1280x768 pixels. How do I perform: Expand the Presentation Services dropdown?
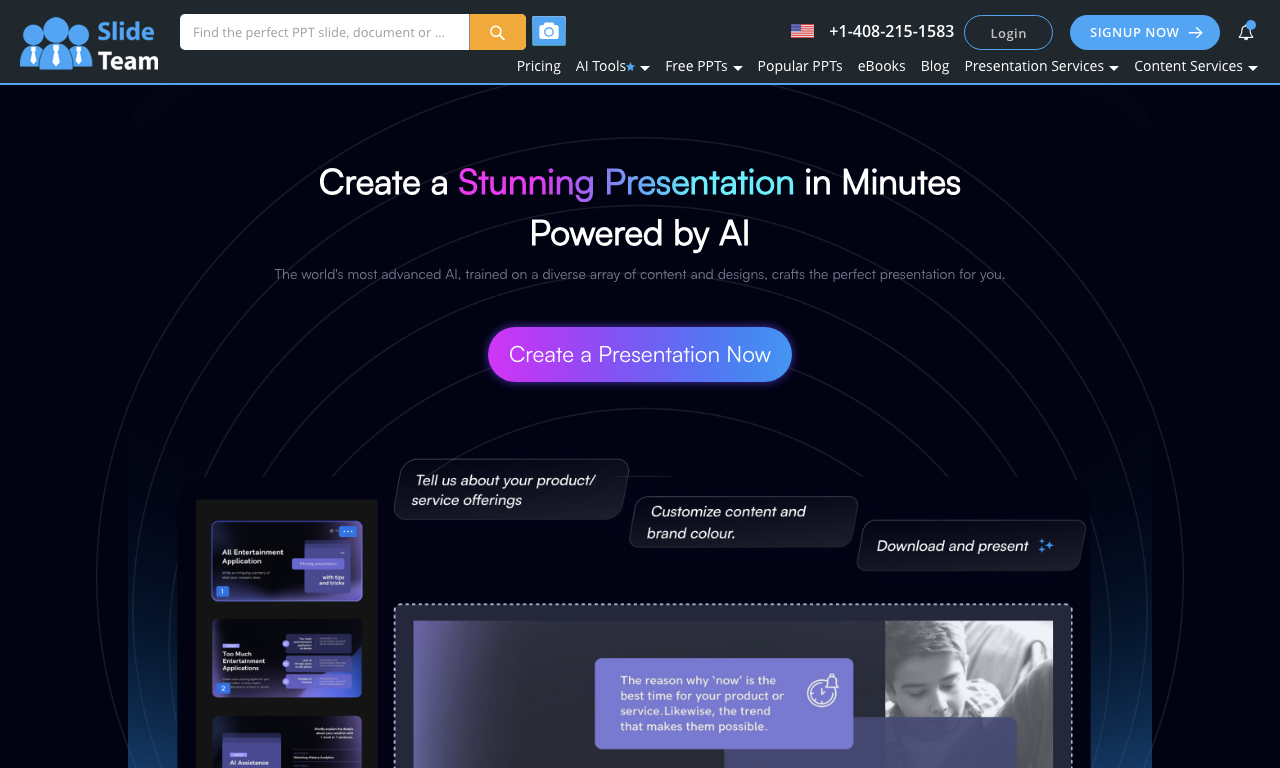tap(1041, 66)
